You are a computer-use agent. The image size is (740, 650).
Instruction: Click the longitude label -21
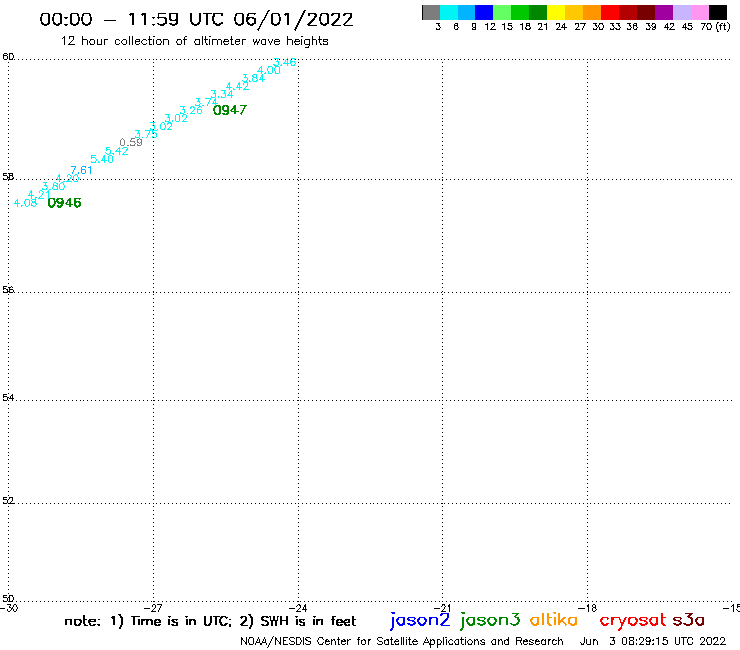click(x=442, y=608)
